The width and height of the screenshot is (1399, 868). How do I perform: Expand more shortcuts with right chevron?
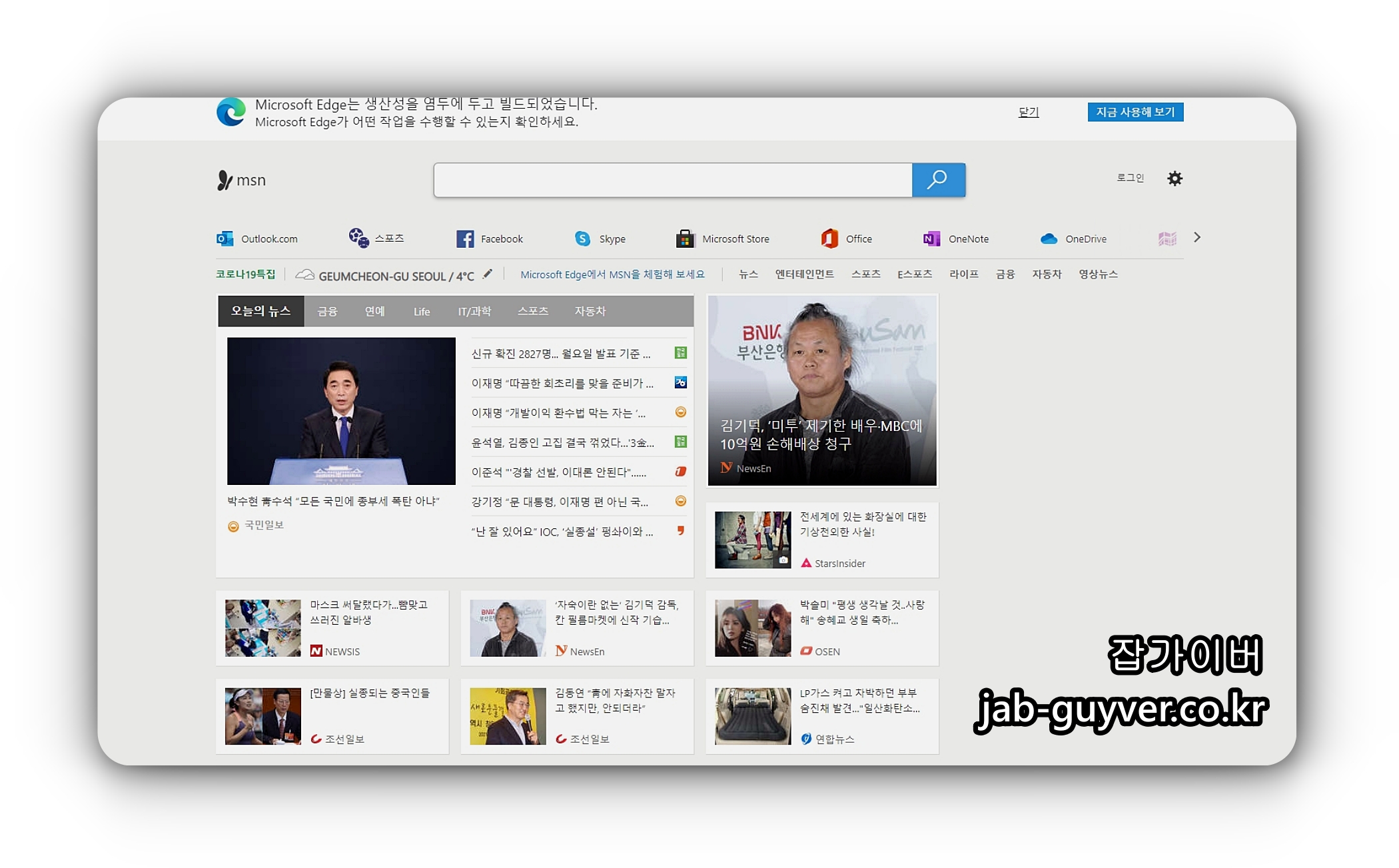1197,237
